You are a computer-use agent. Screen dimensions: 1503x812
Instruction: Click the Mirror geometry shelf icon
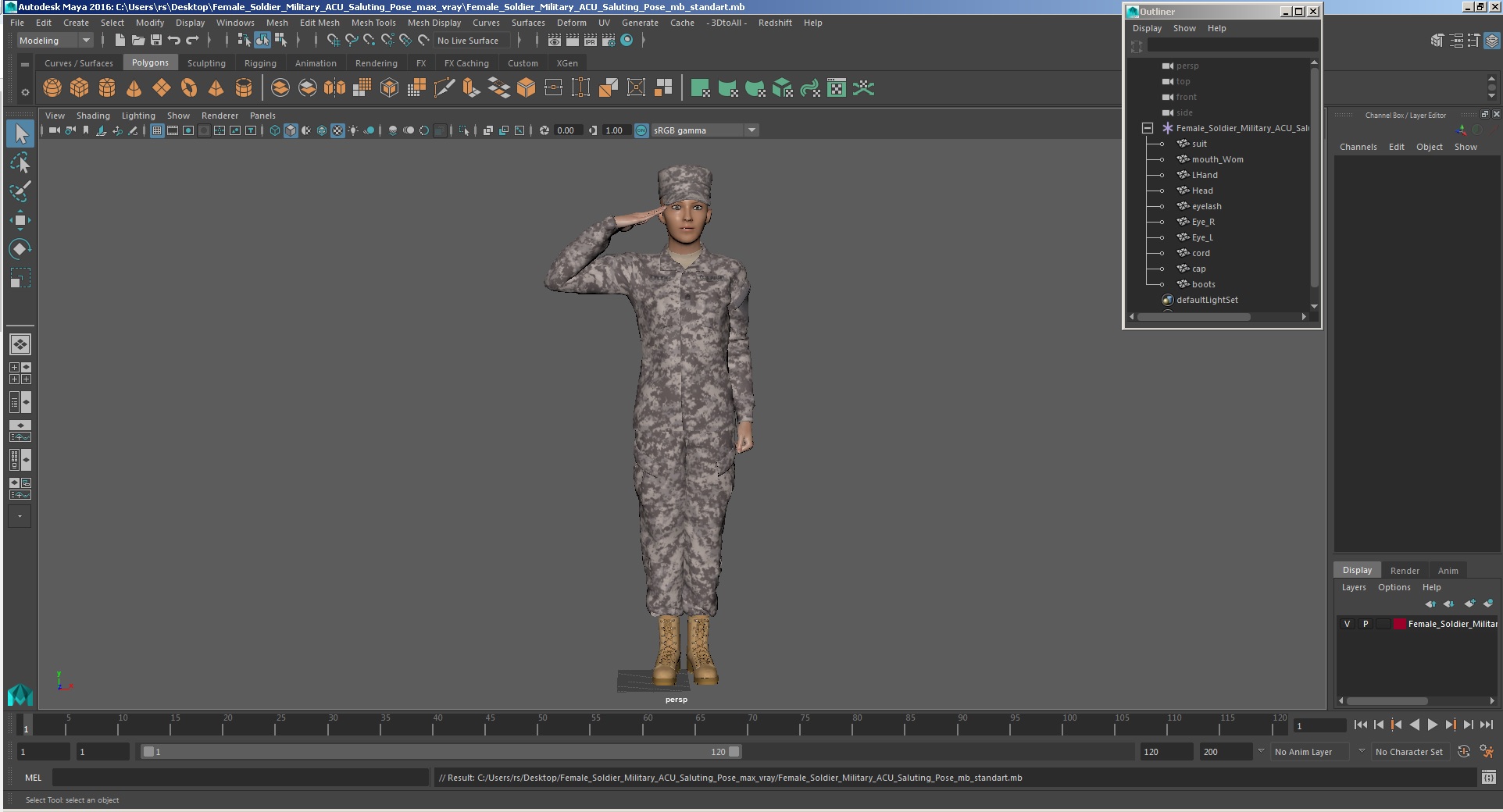tap(335, 88)
